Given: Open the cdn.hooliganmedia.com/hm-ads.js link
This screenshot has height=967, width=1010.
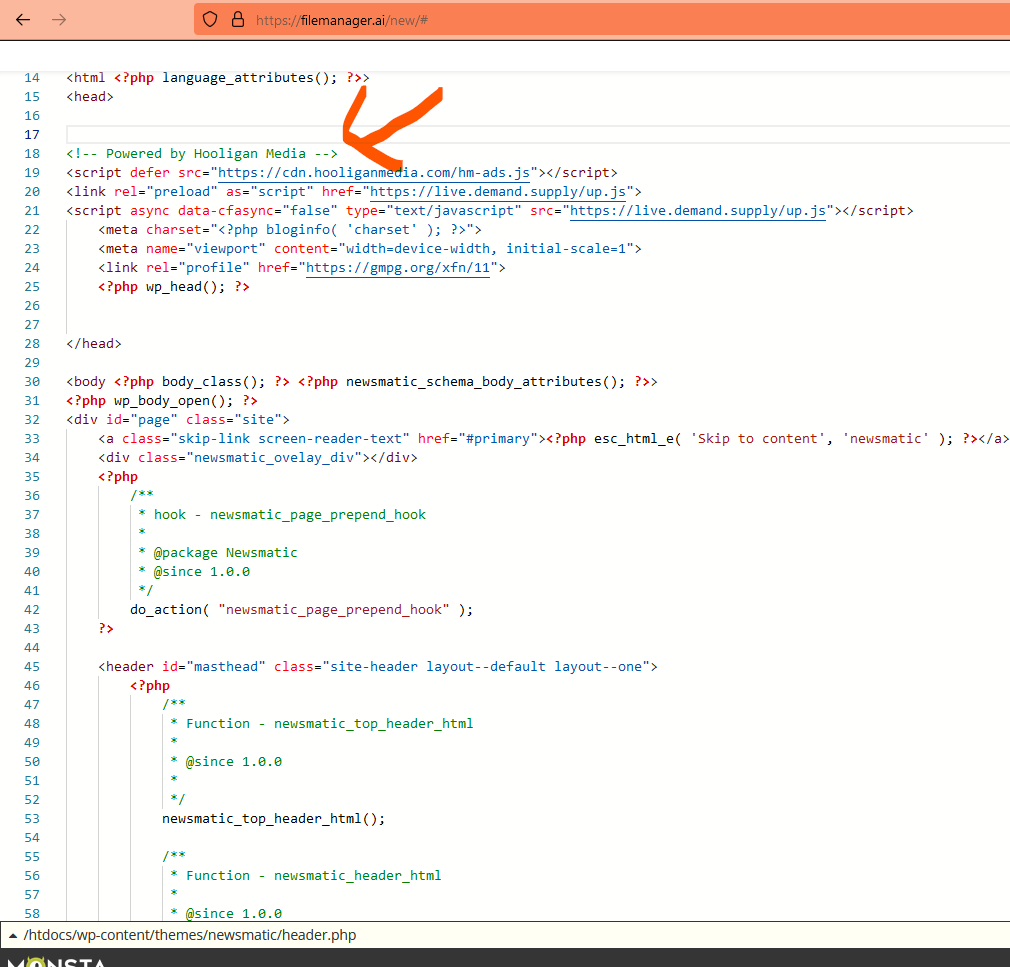Looking at the screenshot, I should click(374, 172).
